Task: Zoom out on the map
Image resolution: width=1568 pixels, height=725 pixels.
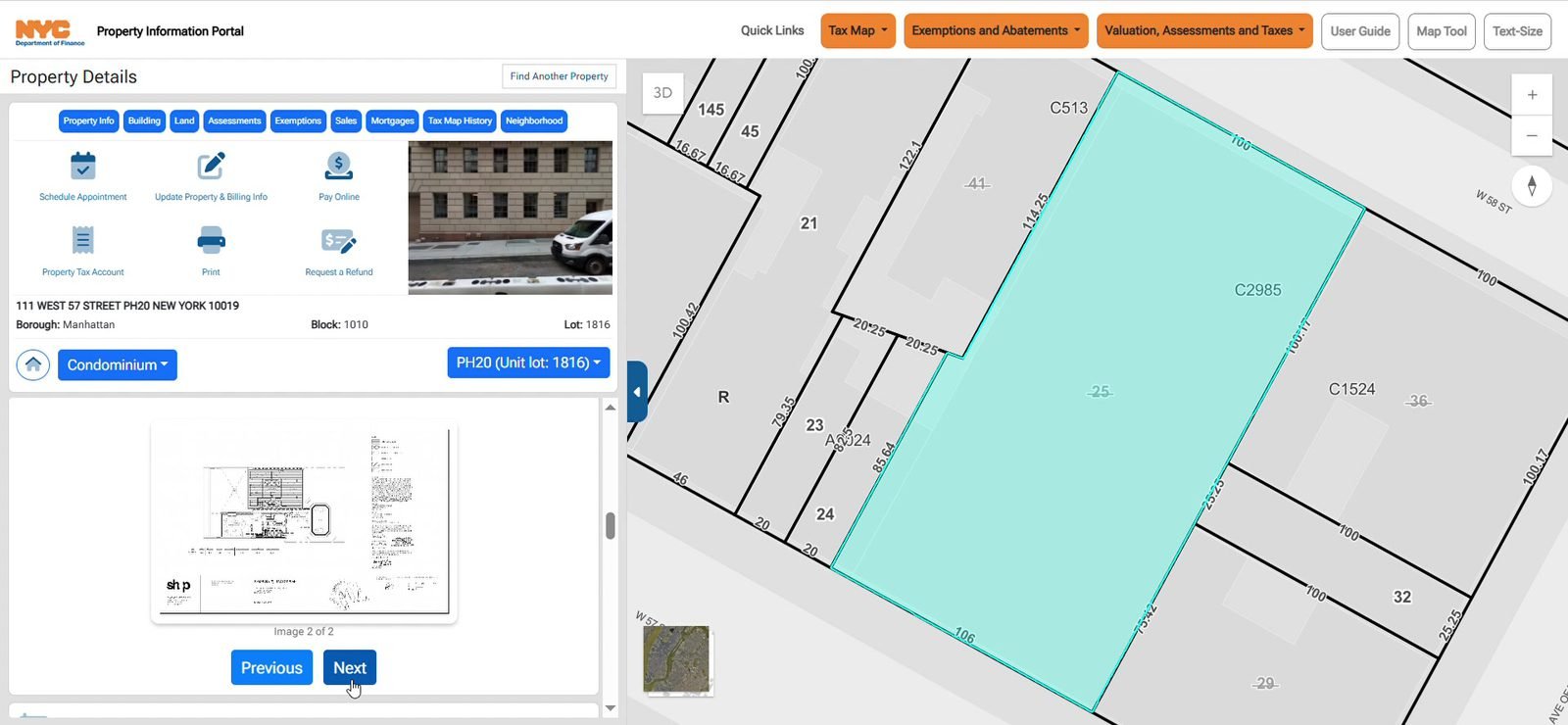Action: (x=1532, y=135)
